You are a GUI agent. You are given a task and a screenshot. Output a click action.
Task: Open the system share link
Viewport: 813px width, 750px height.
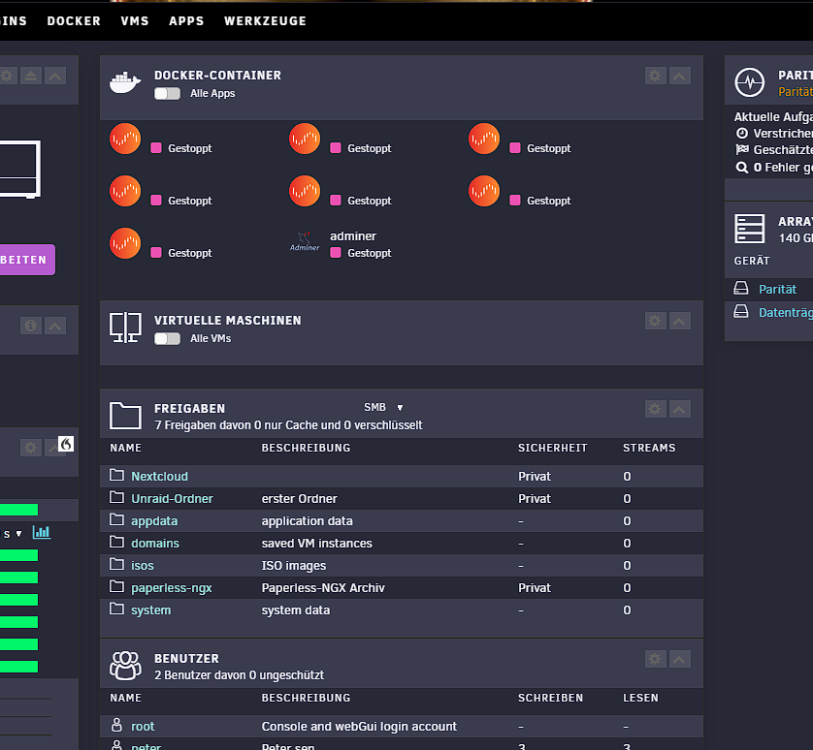pyautogui.click(x=151, y=610)
